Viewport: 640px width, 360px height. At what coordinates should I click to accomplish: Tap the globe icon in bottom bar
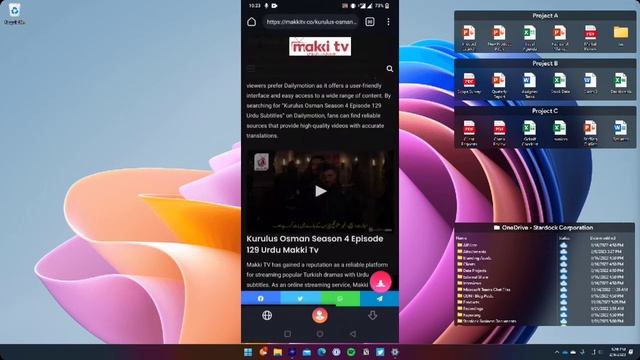coord(267,315)
